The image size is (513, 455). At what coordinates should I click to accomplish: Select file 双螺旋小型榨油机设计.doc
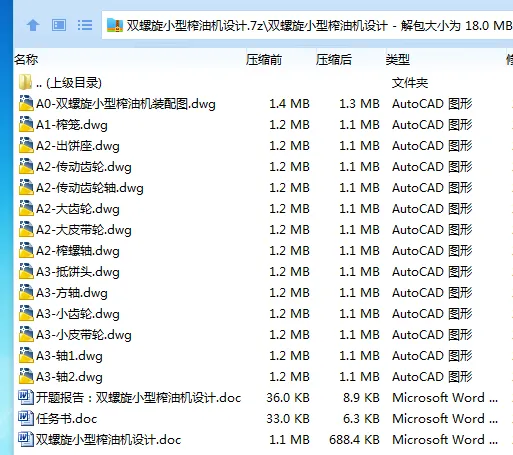coord(108,440)
